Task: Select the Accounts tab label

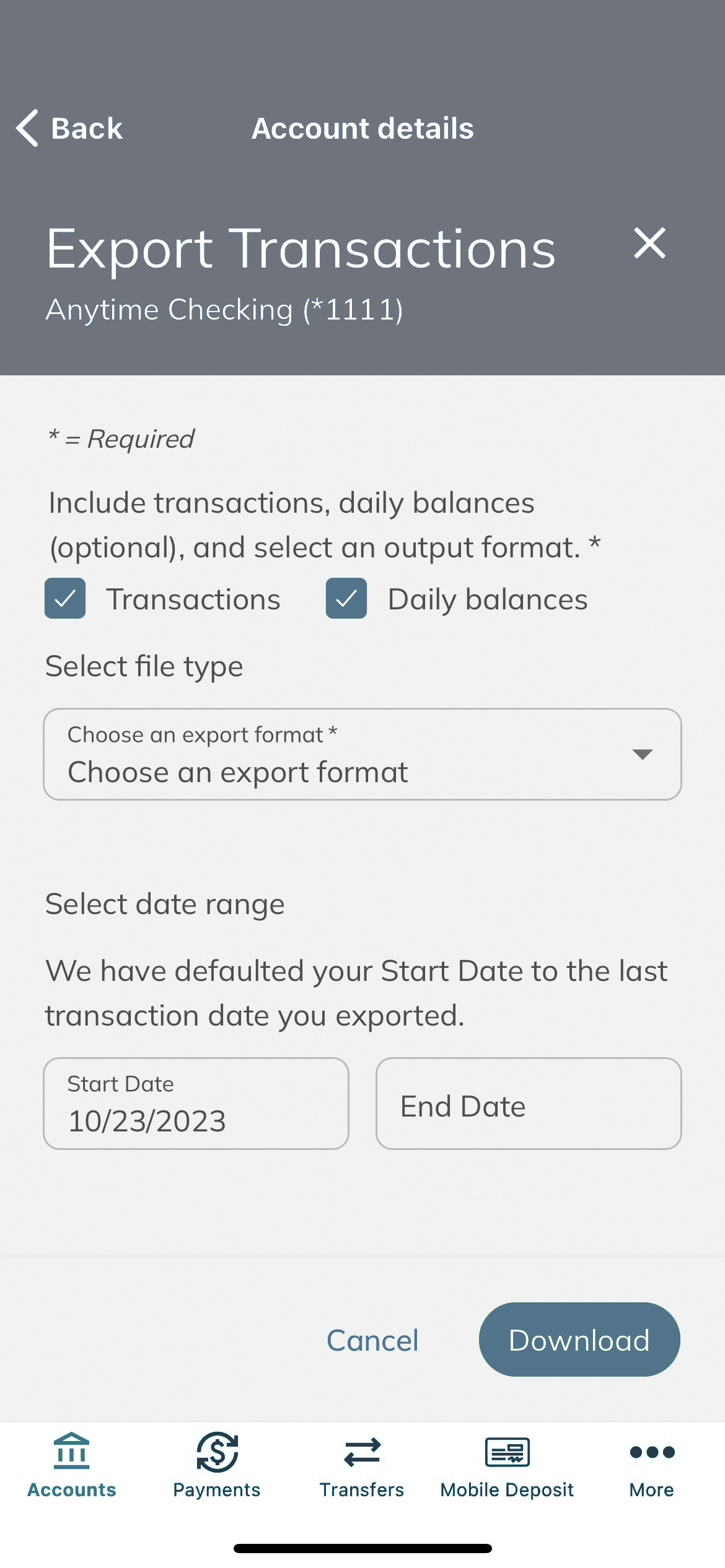Action: point(72,1489)
